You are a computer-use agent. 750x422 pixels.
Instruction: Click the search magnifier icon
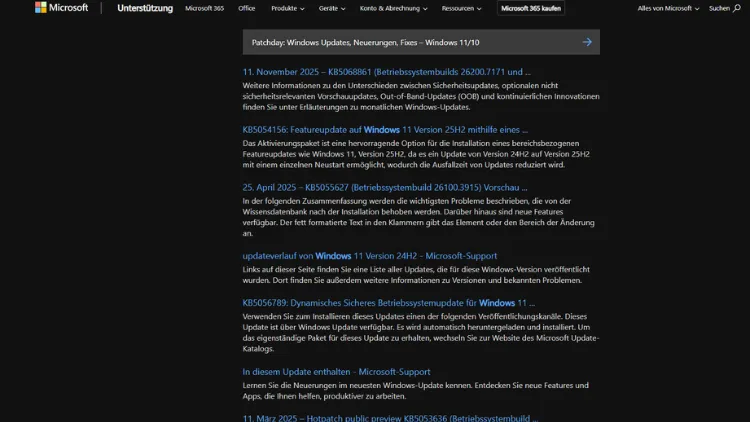point(737,8)
